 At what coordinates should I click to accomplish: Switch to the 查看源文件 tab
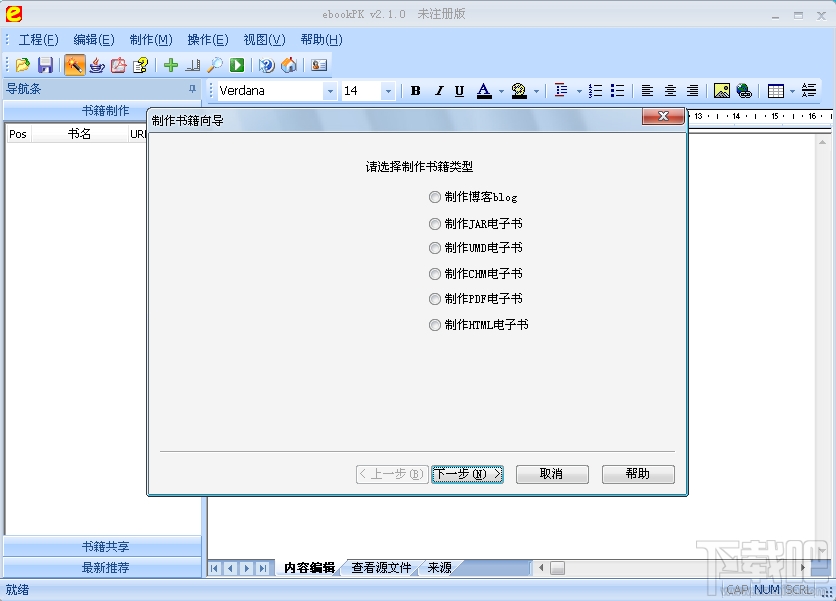coord(383,566)
